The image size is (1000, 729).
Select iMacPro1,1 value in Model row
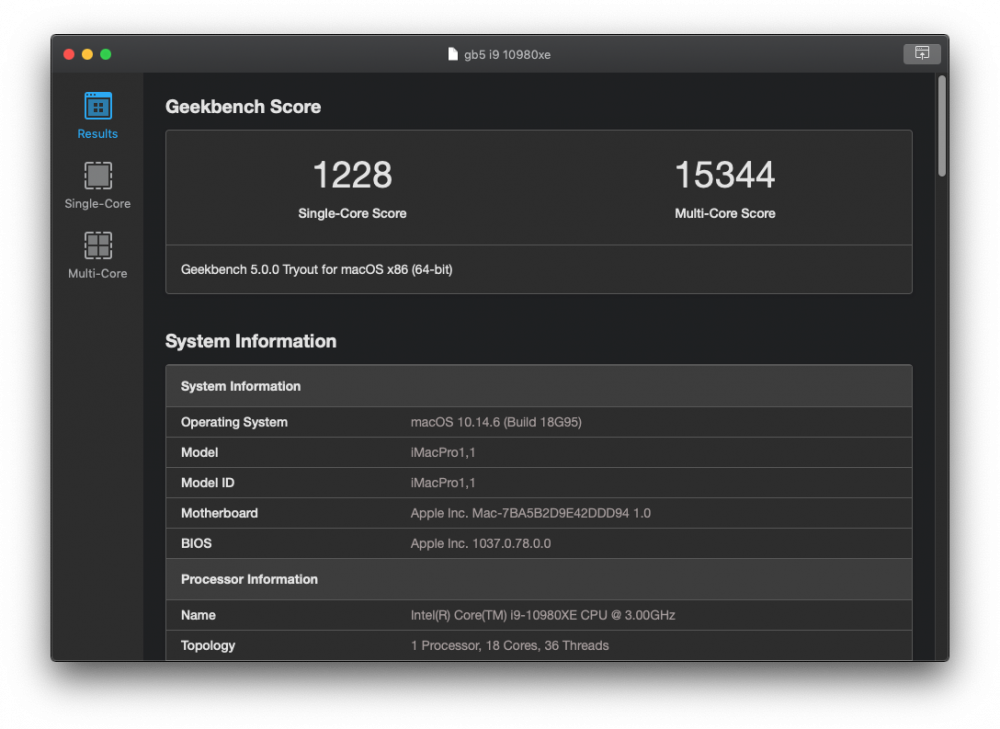click(443, 452)
